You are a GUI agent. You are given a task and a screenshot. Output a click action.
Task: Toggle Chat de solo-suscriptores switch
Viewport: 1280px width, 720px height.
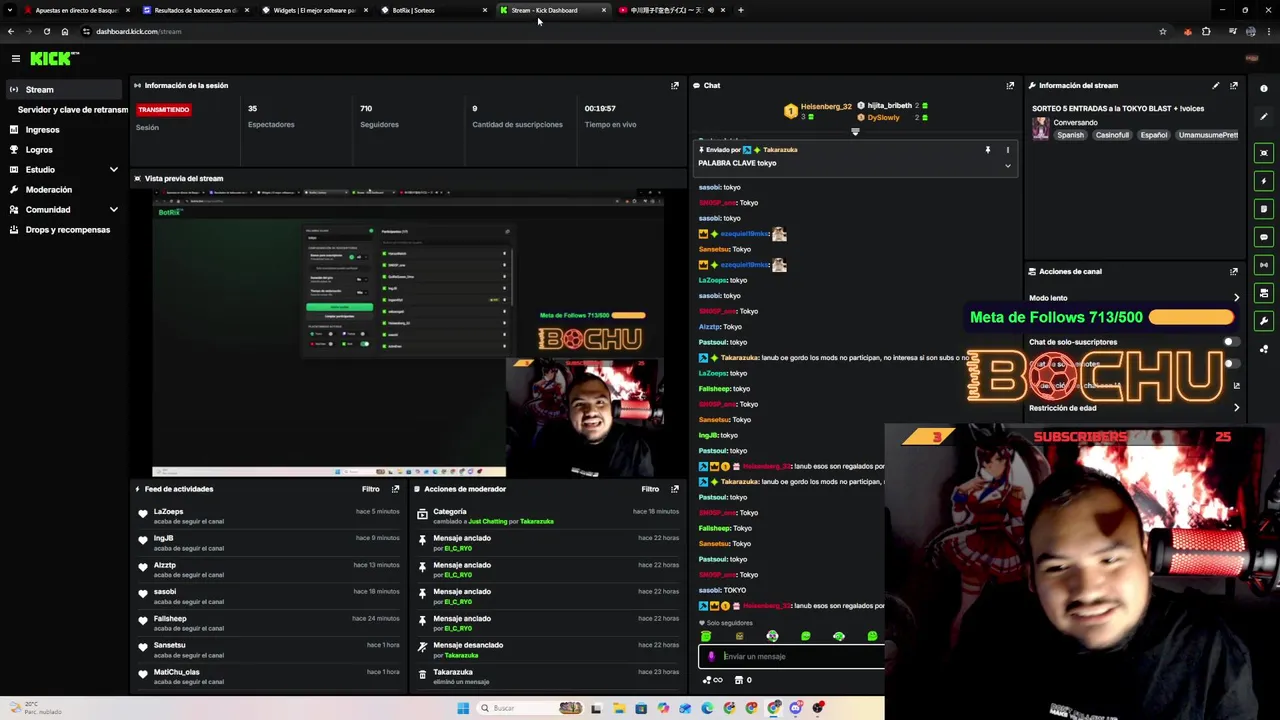(x=1230, y=342)
